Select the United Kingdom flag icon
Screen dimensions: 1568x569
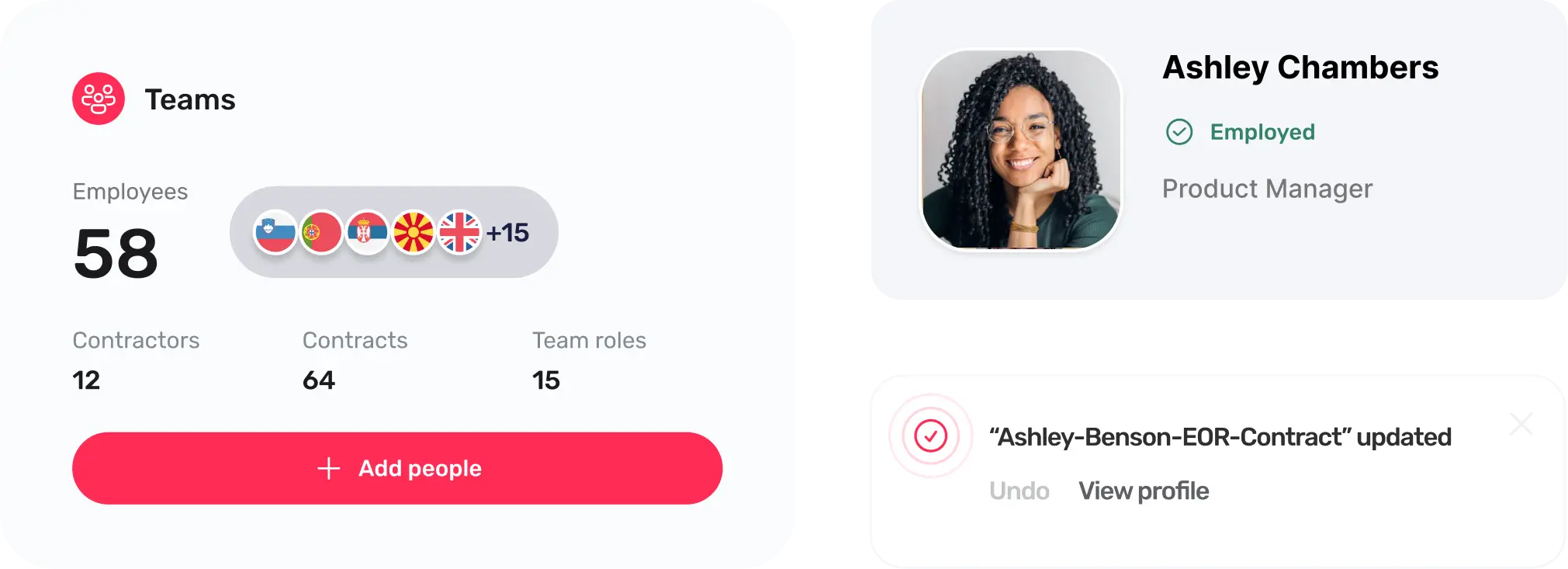[x=459, y=232]
